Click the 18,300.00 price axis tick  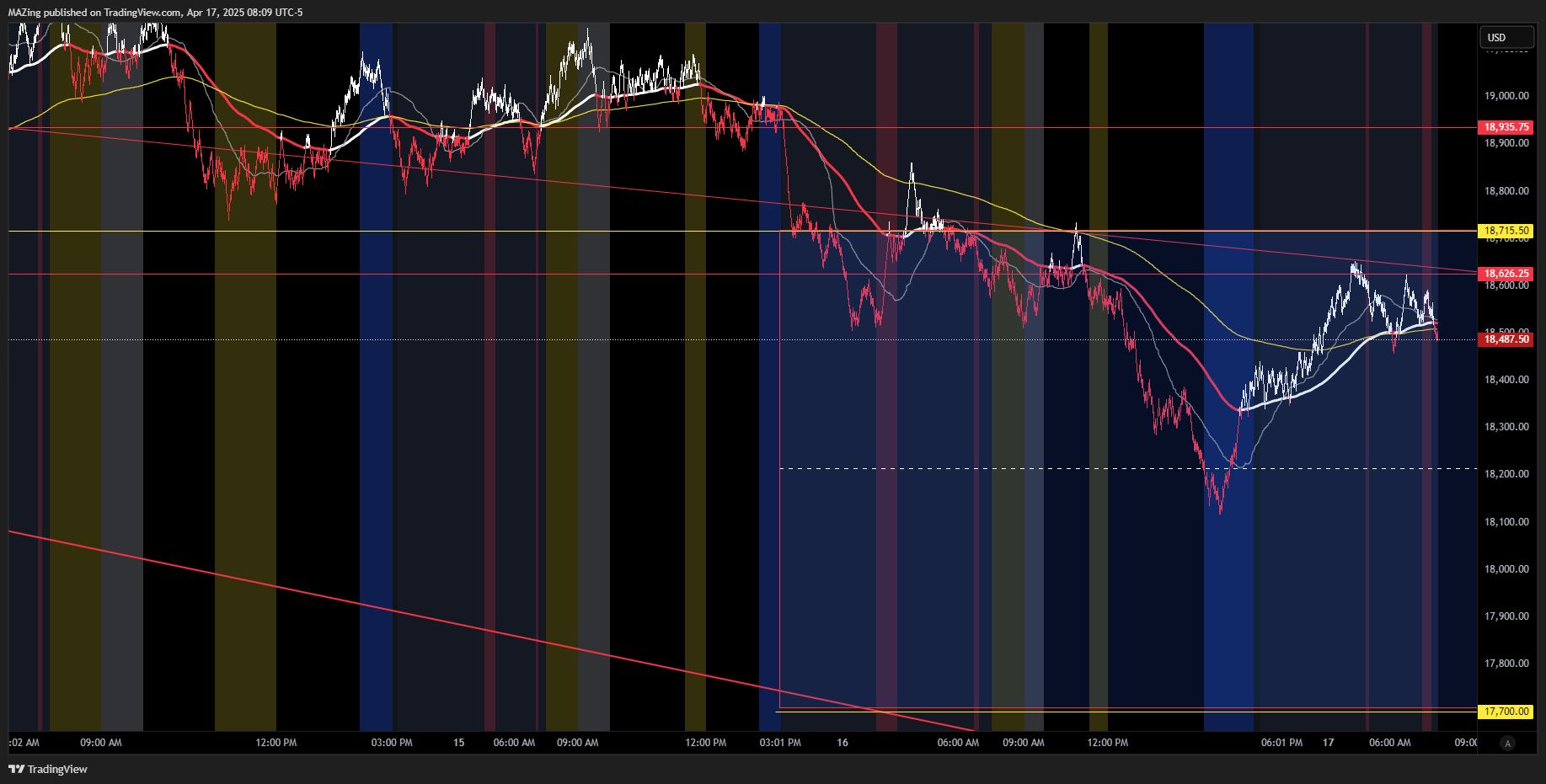pyautogui.click(x=1506, y=427)
